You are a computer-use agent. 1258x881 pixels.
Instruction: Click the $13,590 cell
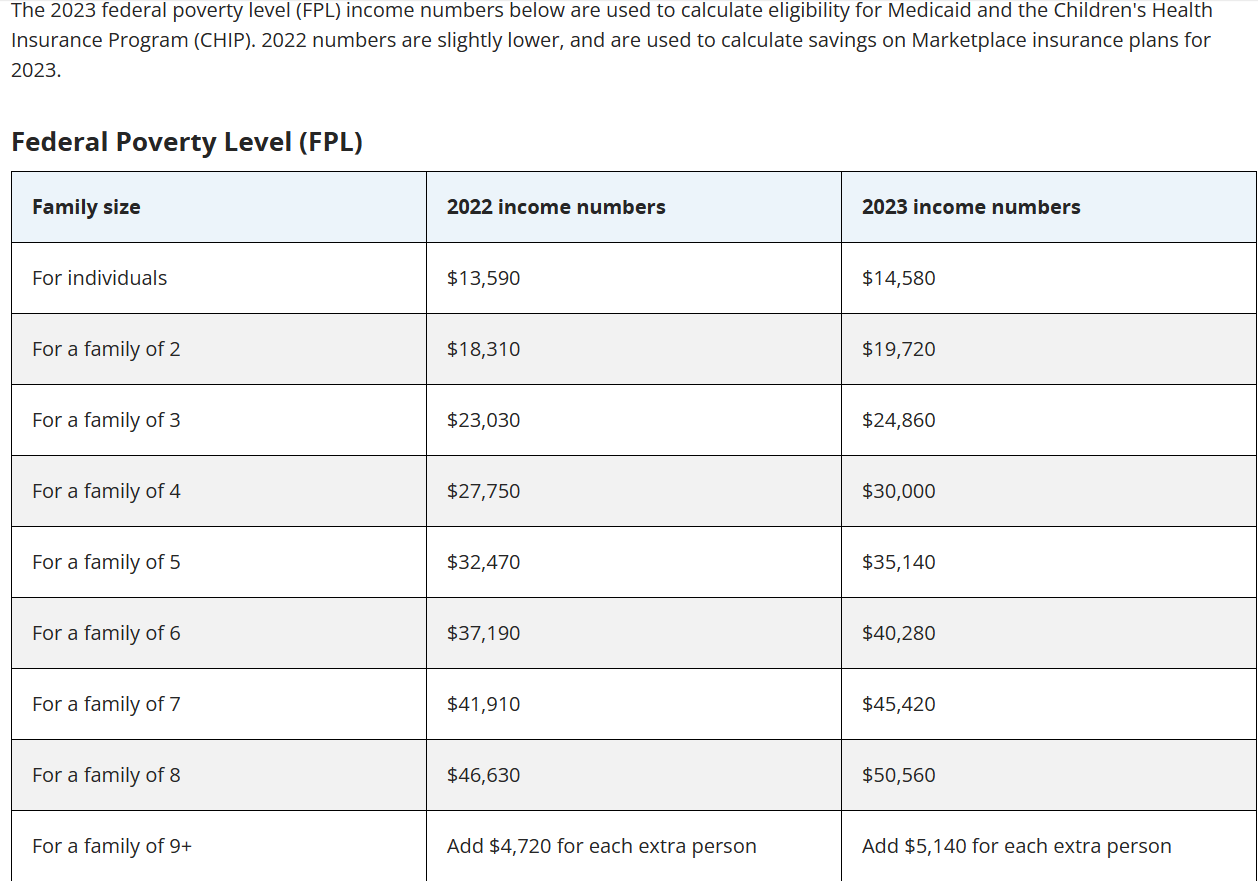tap(484, 278)
